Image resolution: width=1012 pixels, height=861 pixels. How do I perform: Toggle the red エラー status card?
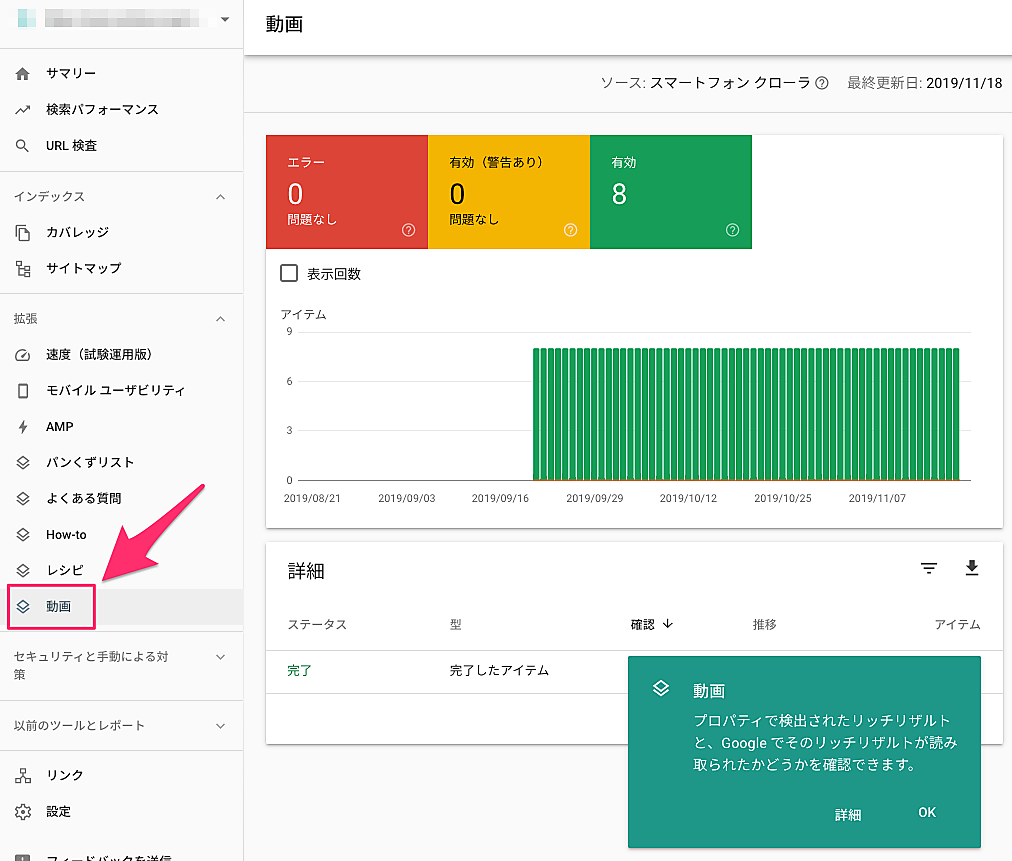346,191
